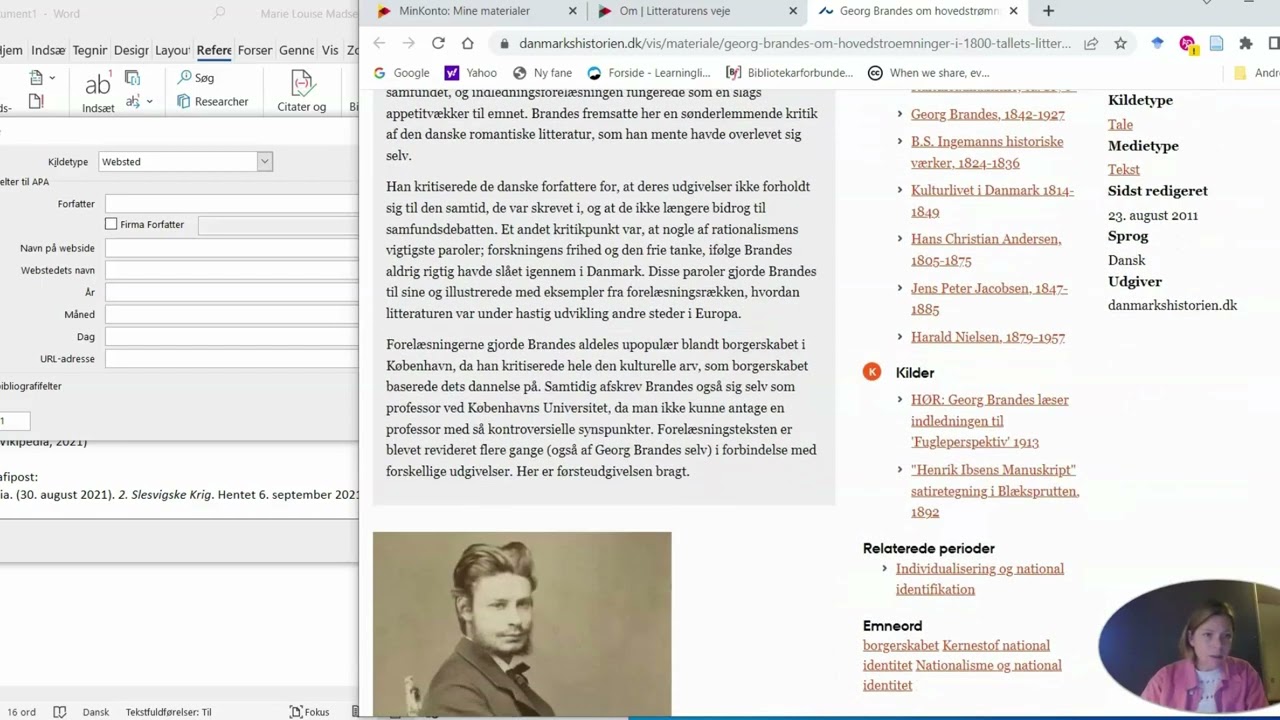Image resolution: width=1280 pixels, height=720 pixels.
Task: Click the pink extension icon with warning
Action: tap(1187, 43)
